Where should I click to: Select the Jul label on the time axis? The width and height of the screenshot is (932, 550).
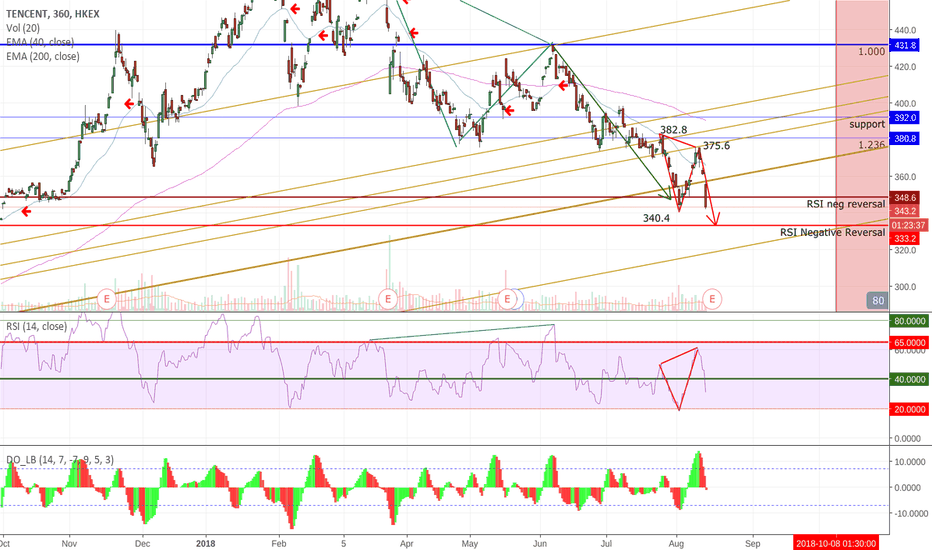point(606,543)
